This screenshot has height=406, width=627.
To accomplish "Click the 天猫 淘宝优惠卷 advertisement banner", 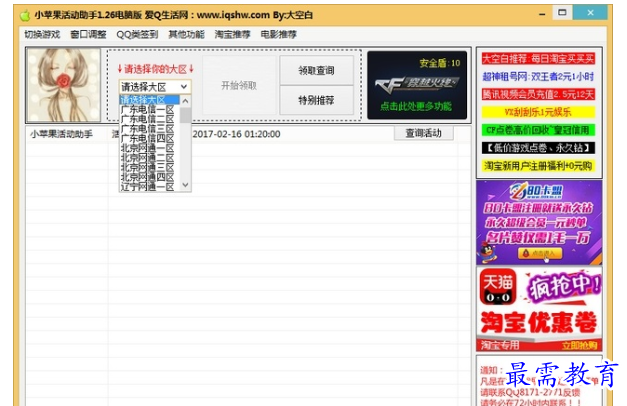I will point(539,309).
